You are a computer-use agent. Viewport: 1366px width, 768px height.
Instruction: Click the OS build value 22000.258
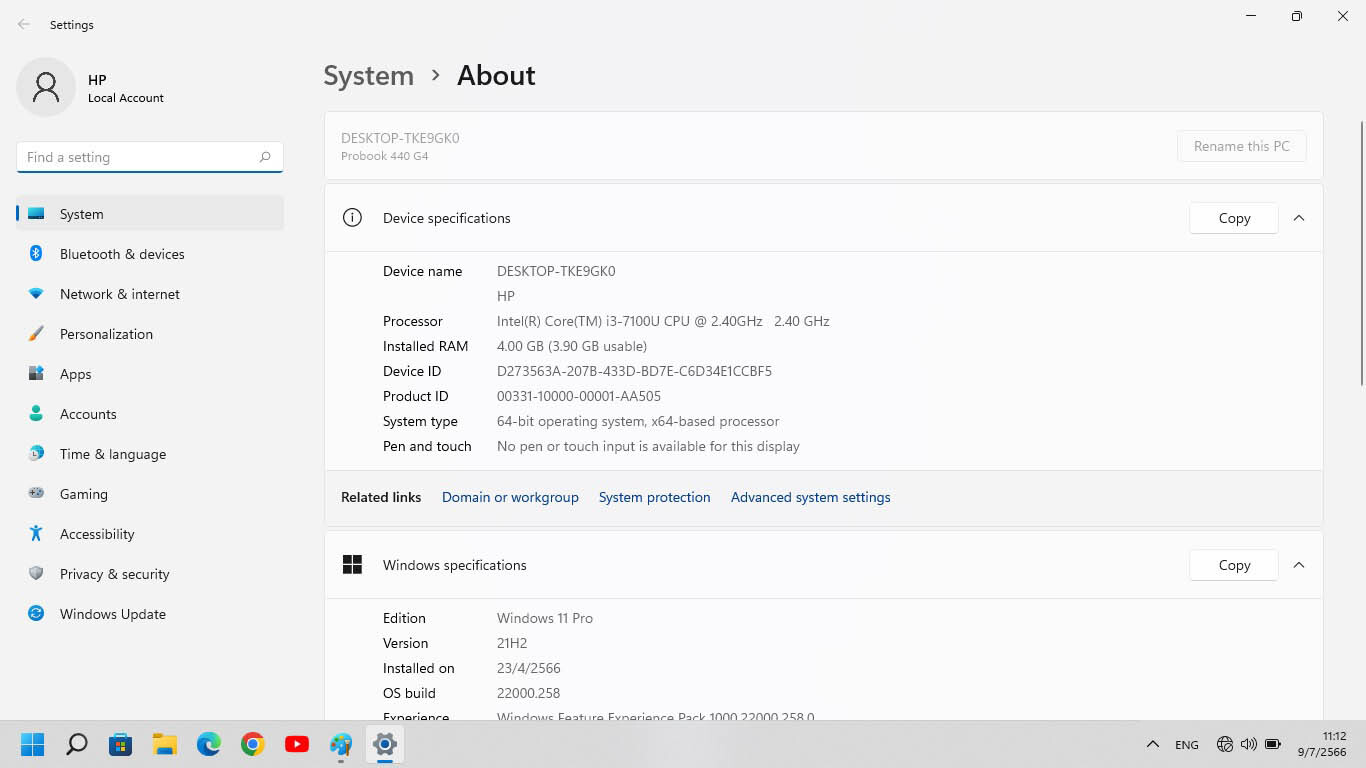528,693
